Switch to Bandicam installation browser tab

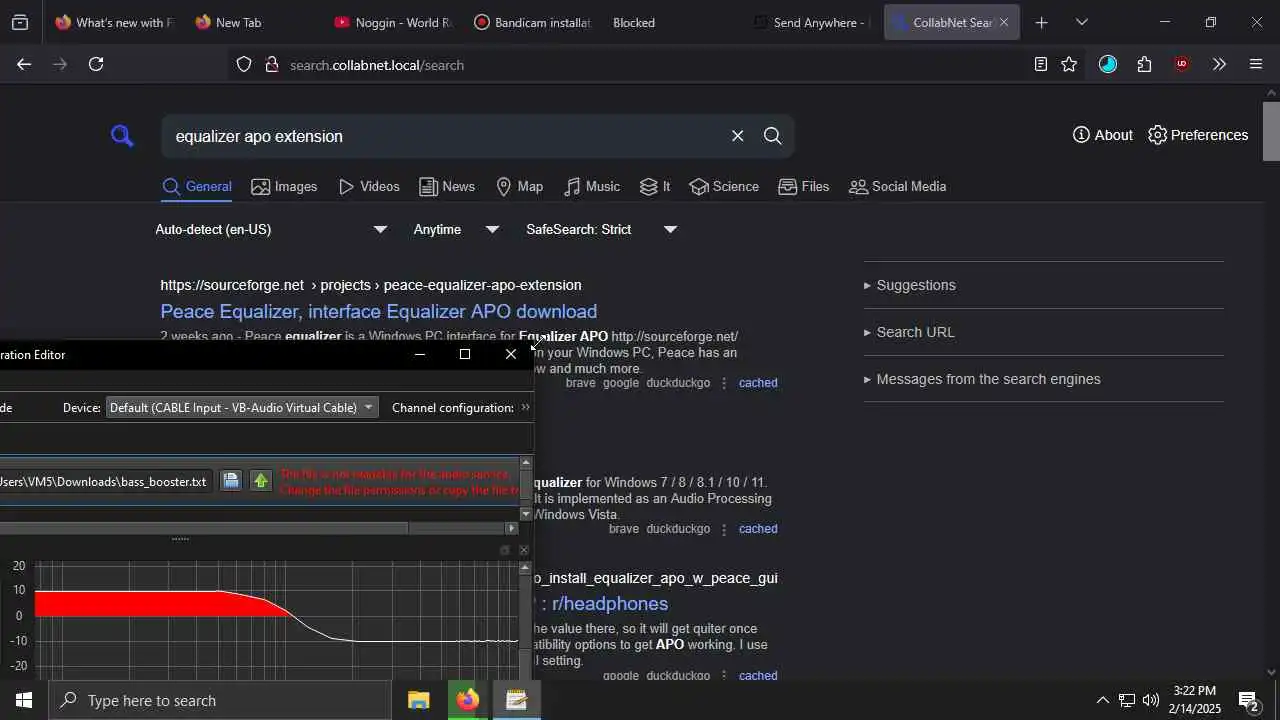532,22
